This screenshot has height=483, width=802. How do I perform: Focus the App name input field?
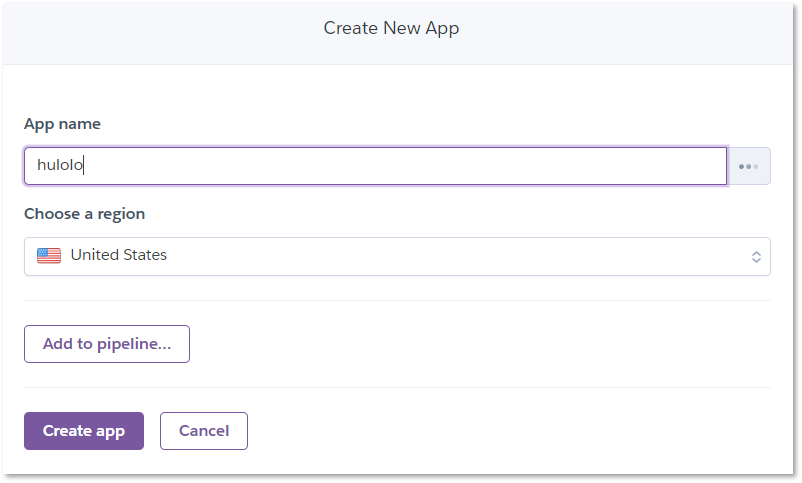point(375,166)
